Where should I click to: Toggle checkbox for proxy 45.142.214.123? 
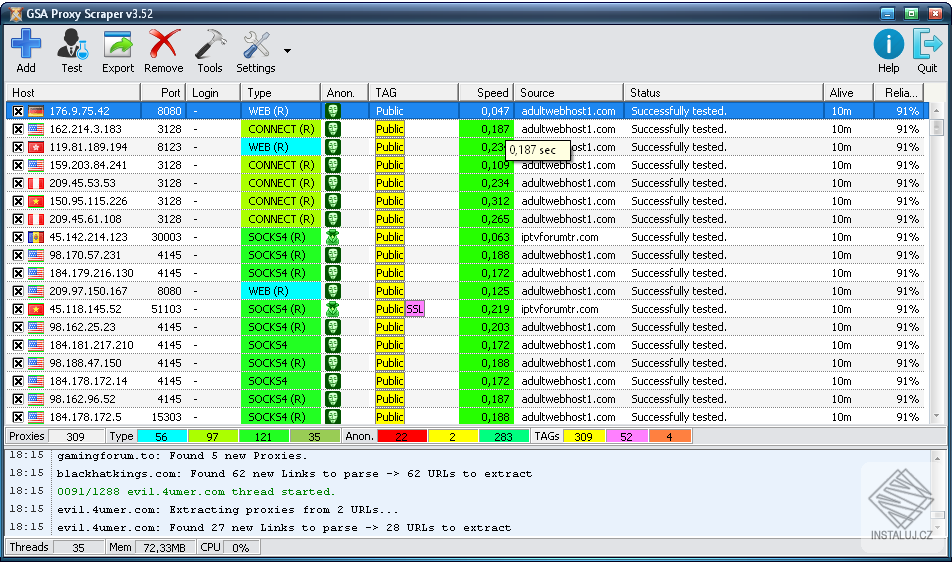point(18,237)
